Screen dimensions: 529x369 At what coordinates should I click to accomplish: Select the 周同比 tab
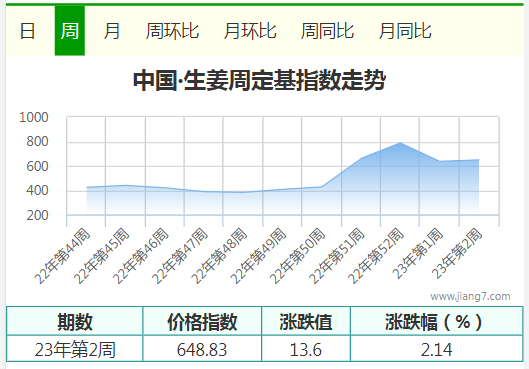click(327, 31)
